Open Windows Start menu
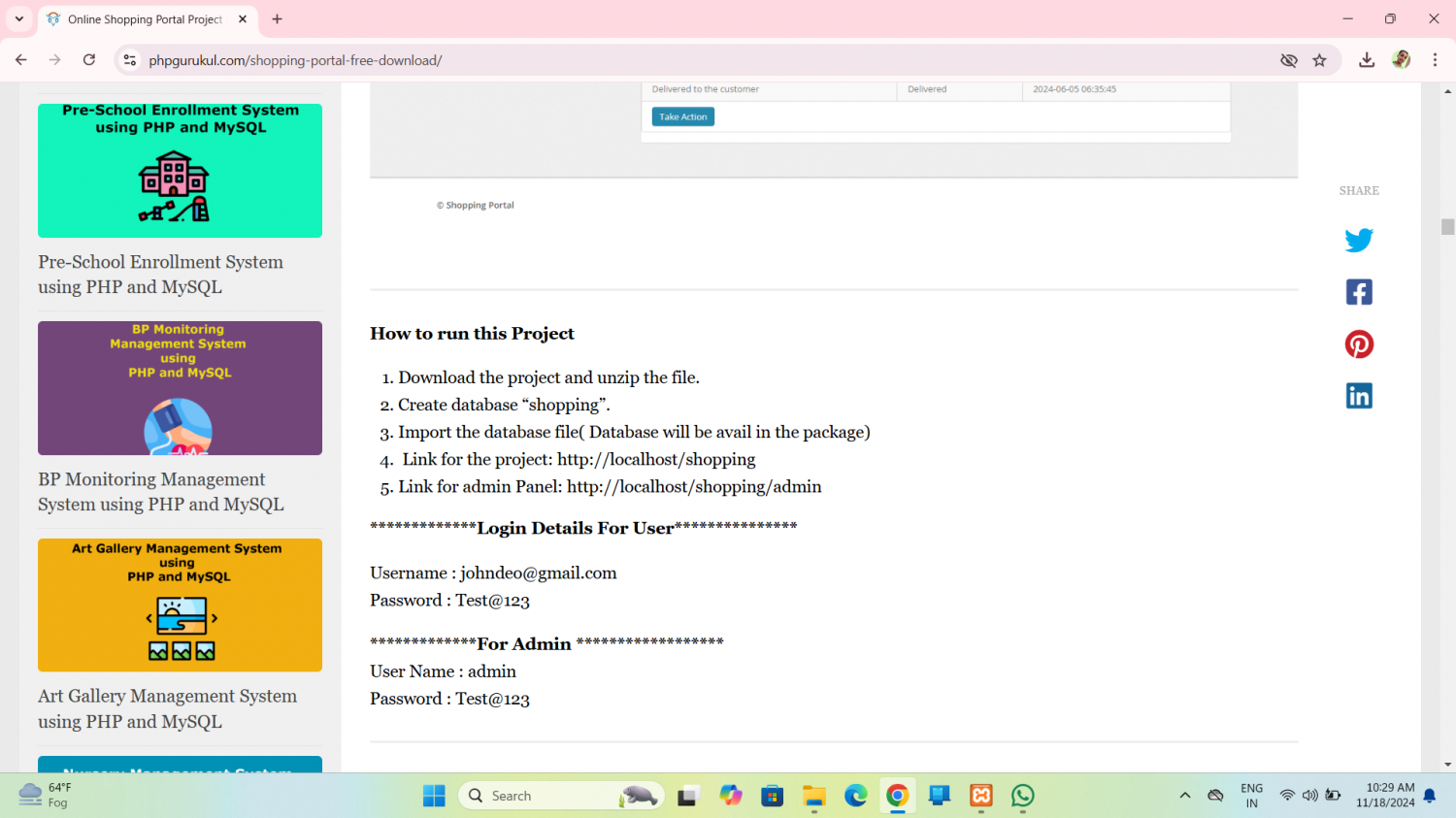 [x=434, y=796]
